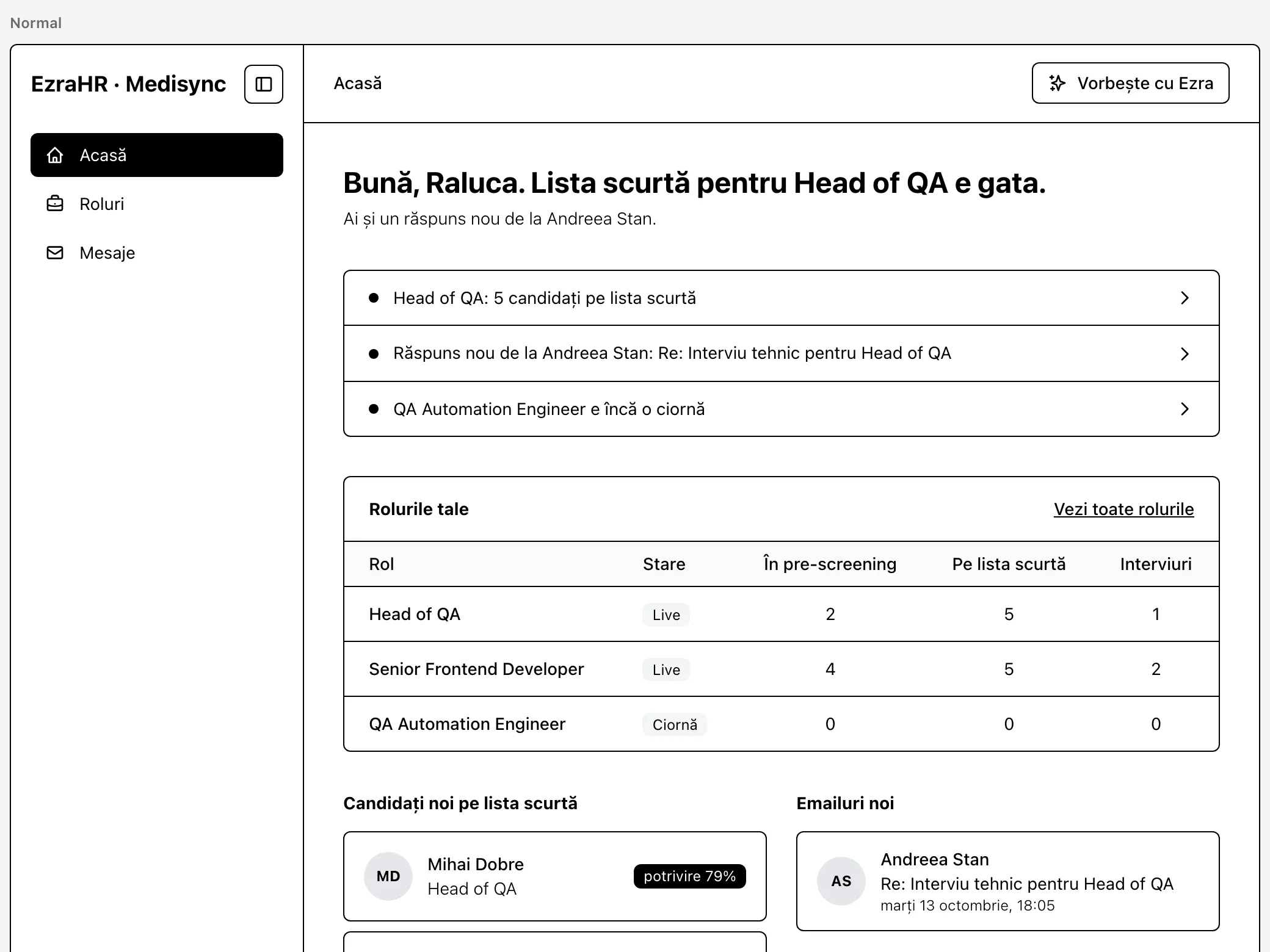Click the sparkle icon in Vorbește cu Ezra
This screenshot has width=1270, height=952.
[x=1057, y=83]
